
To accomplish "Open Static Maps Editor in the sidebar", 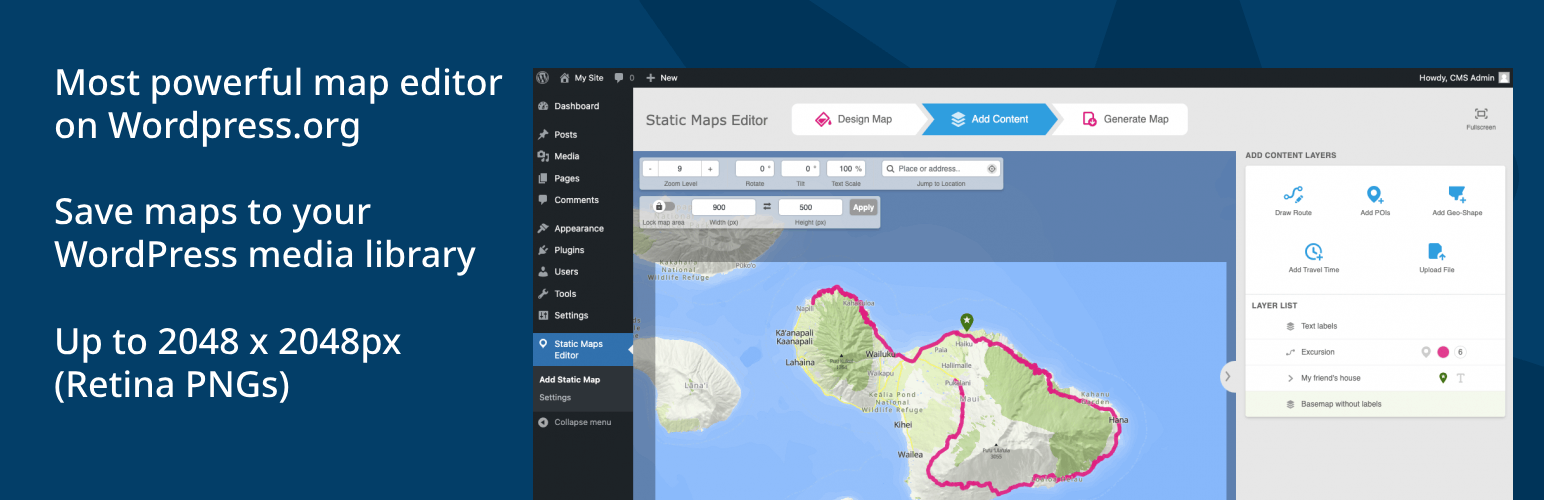I will pyautogui.click(x=582, y=349).
